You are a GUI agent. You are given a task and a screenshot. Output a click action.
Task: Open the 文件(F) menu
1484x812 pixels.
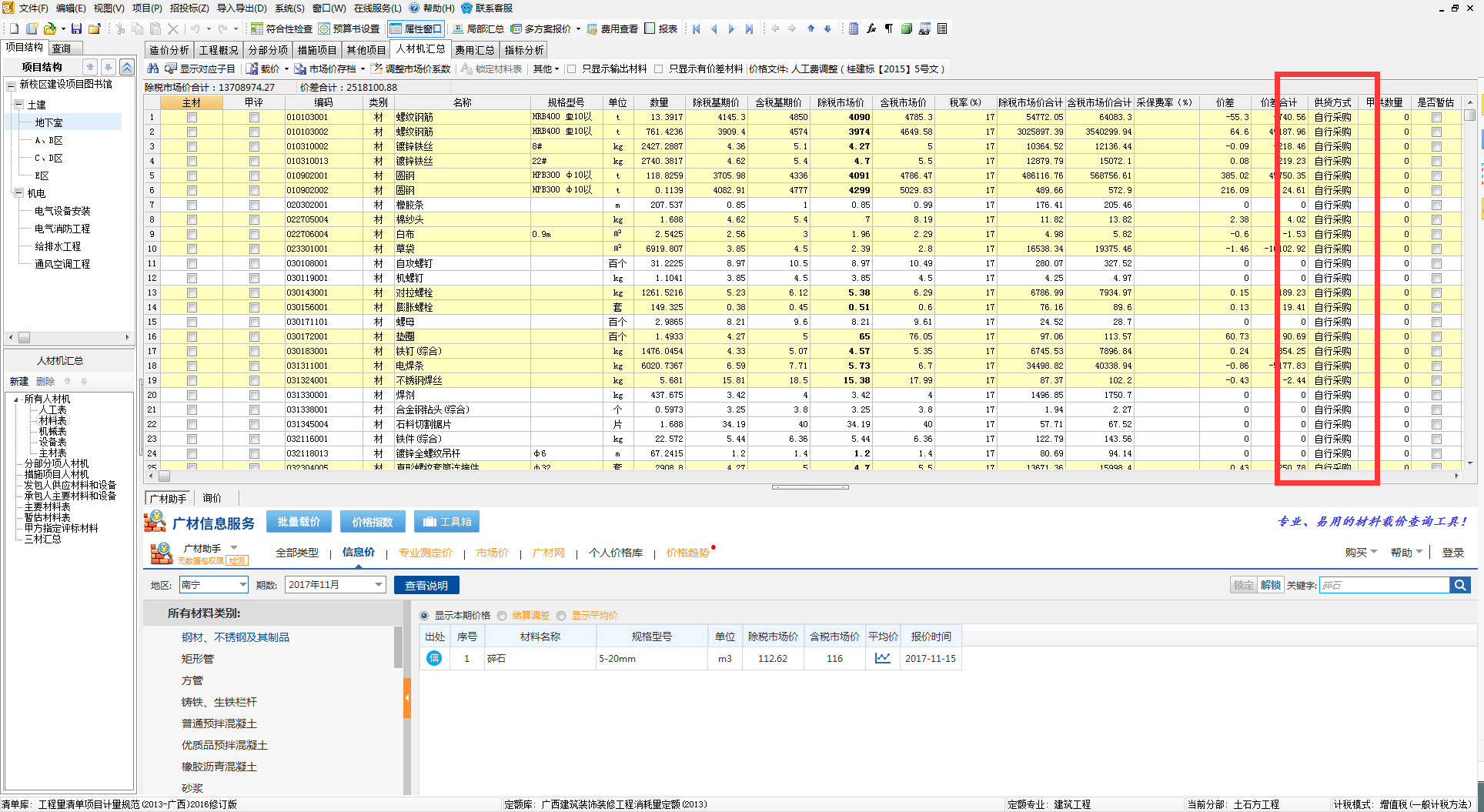point(33,8)
